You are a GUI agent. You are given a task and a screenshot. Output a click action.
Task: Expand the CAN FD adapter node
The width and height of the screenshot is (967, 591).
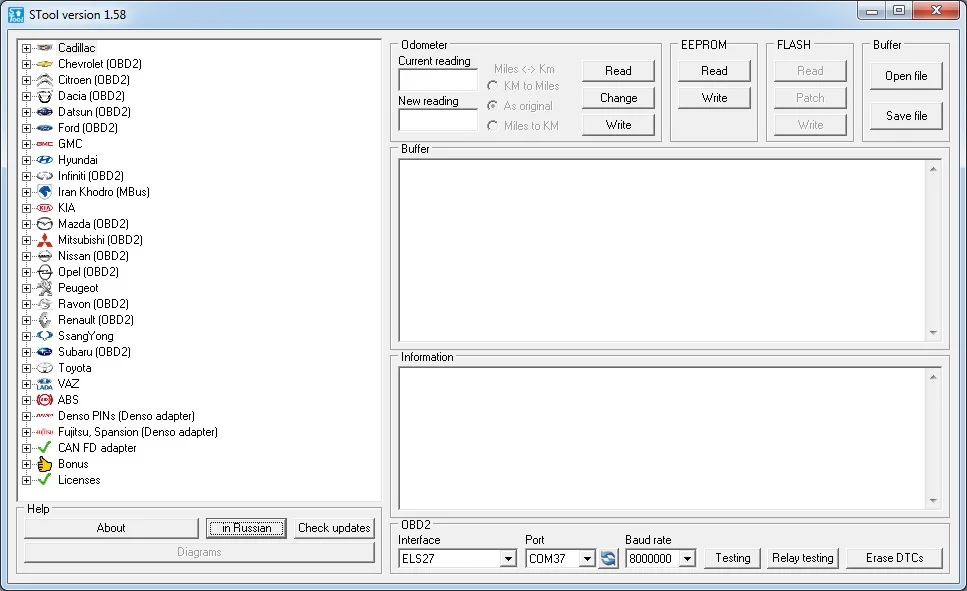(x=26, y=448)
